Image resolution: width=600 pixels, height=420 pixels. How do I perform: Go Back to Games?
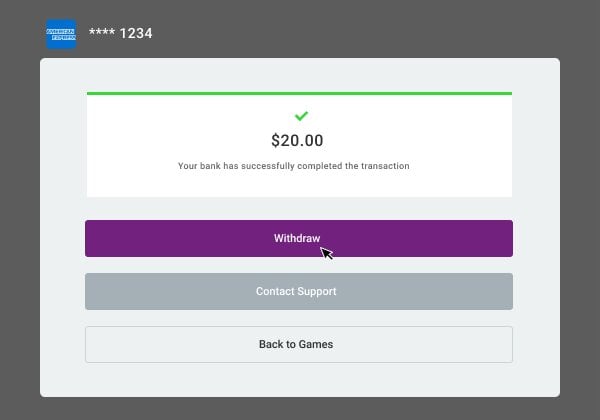point(299,344)
